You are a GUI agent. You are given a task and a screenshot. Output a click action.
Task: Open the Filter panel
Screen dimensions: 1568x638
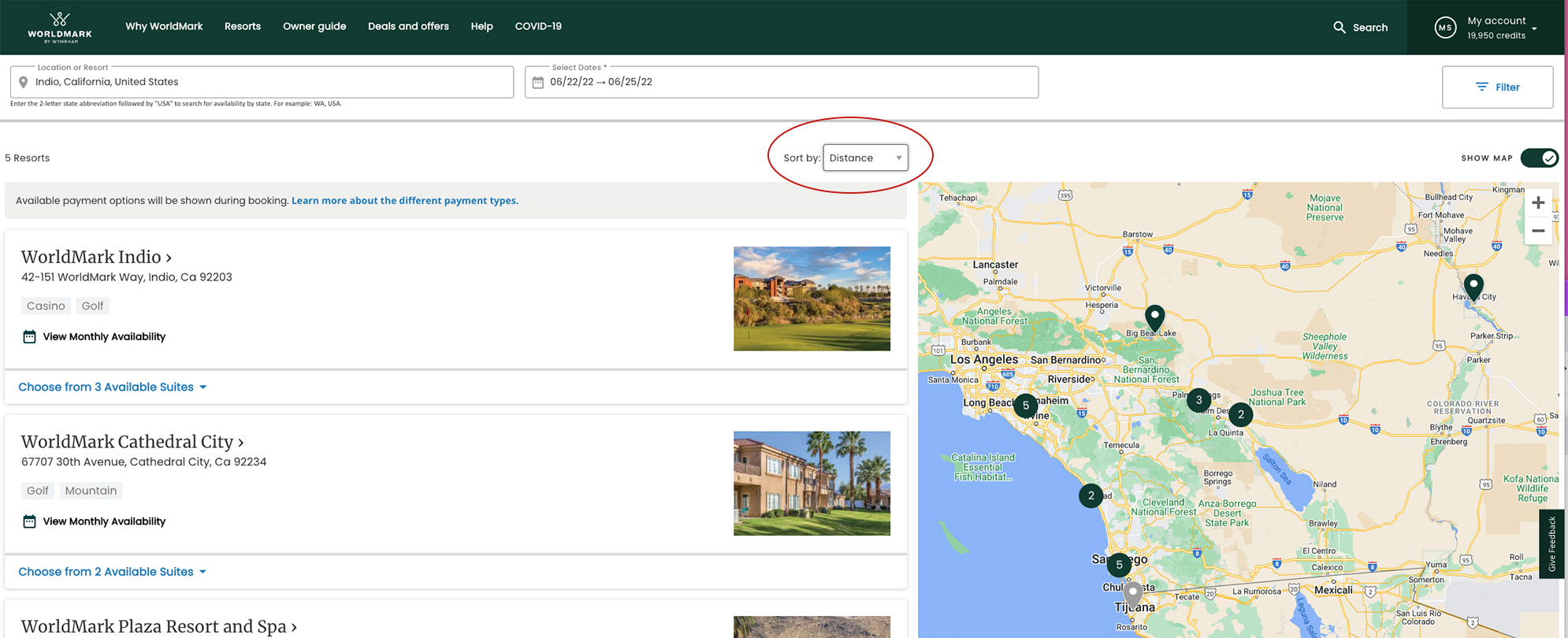click(1497, 87)
